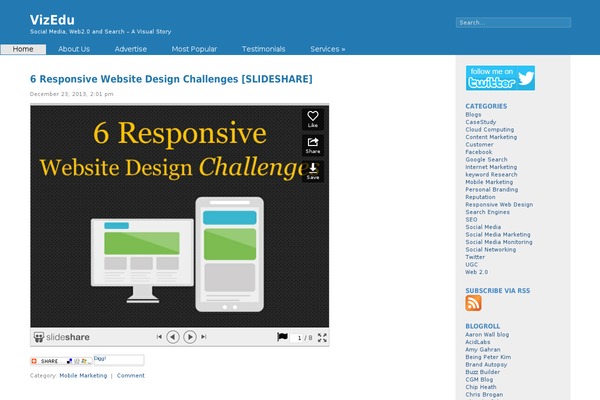
Task: Open the Blogs category
Action: [473, 114]
